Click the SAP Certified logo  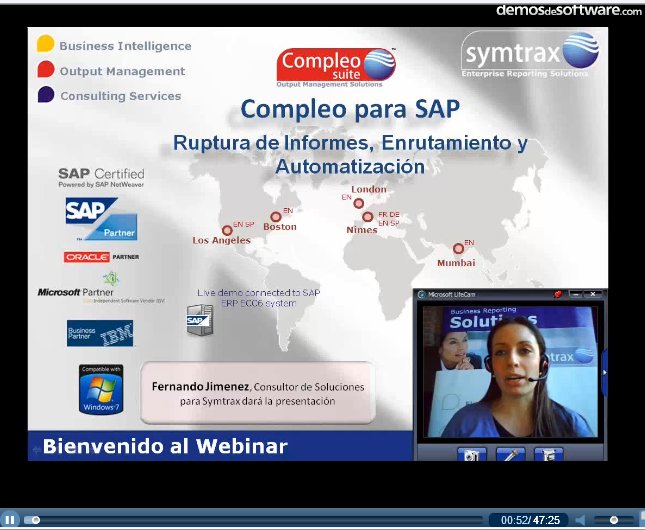click(101, 177)
